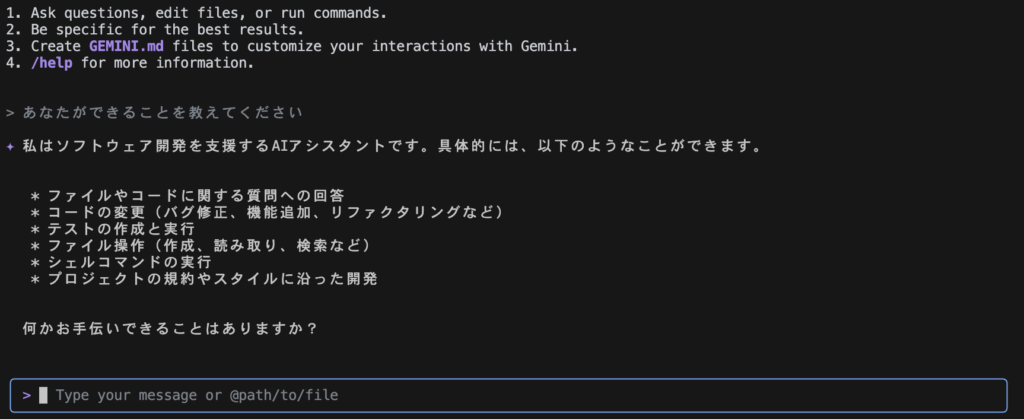Click the message input field placeholder text
The height and width of the screenshot is (419, 1024).
(197, 395)
